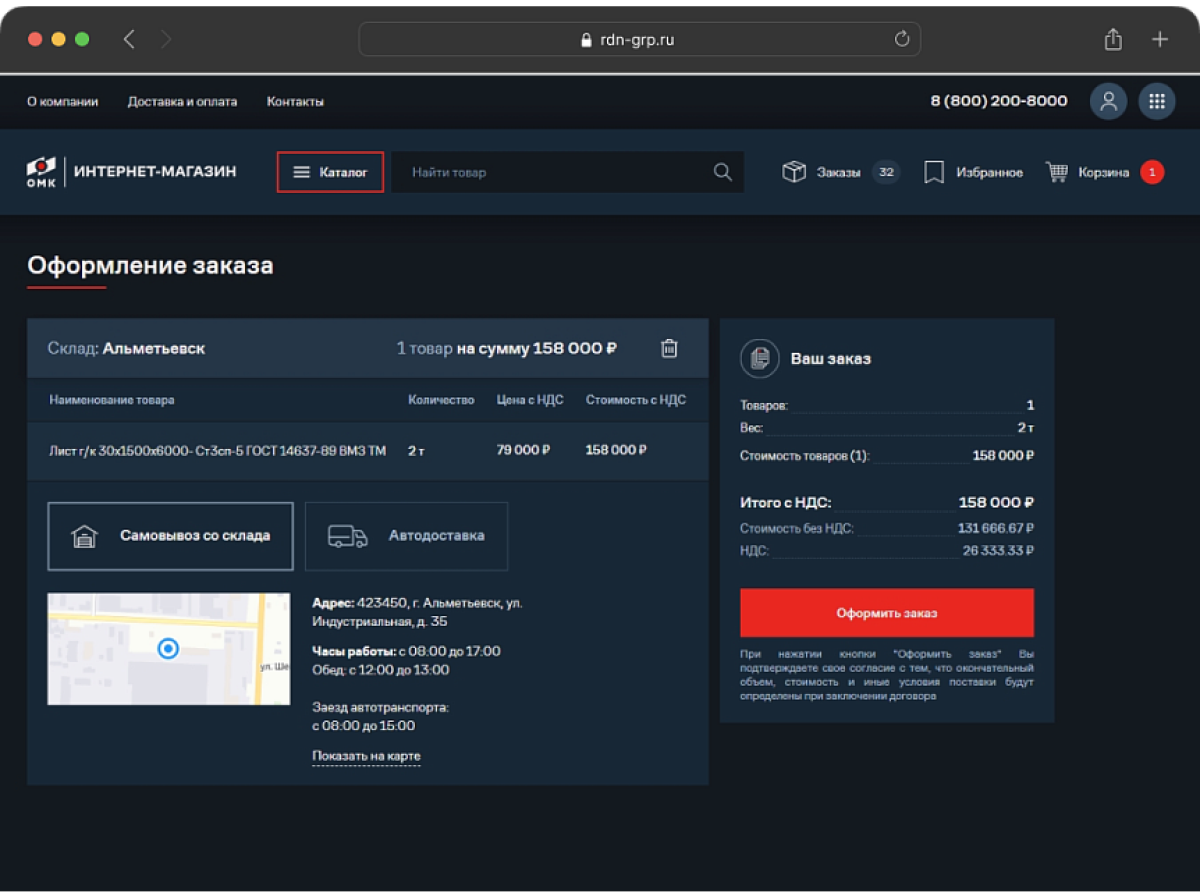Click the НДС: 26 333.33 ₽ value
This screenshot has width=1200, height=892.
(998, 551)
